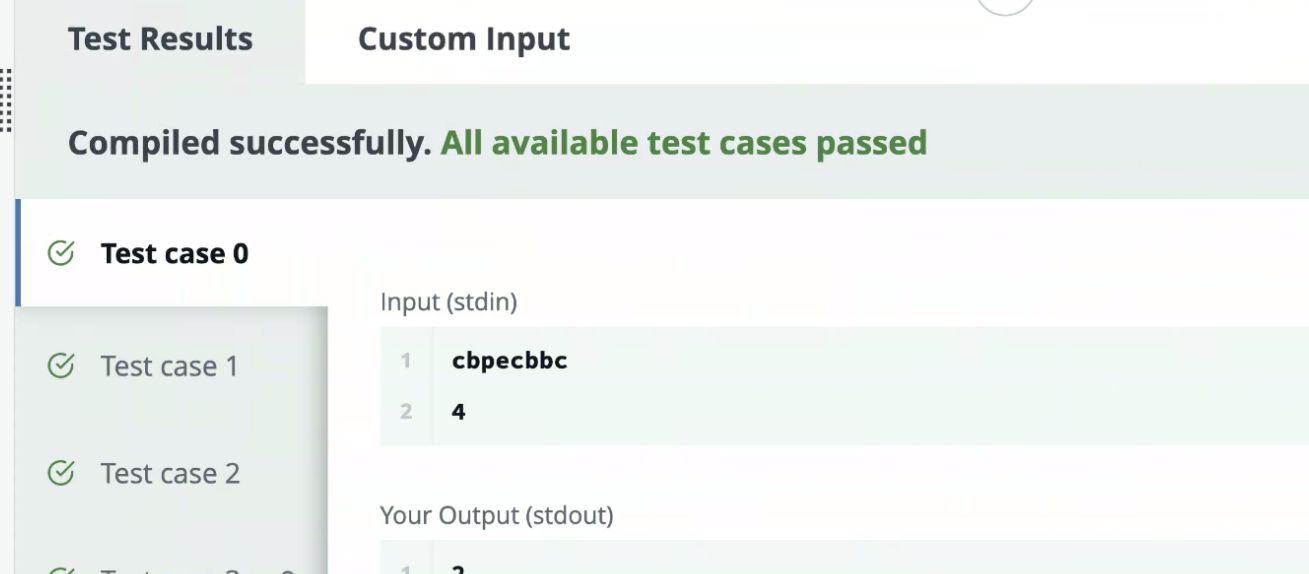The image size is (1309, 574).
Task: Click the green checkmark beside Test case 0
Action: 61,254
